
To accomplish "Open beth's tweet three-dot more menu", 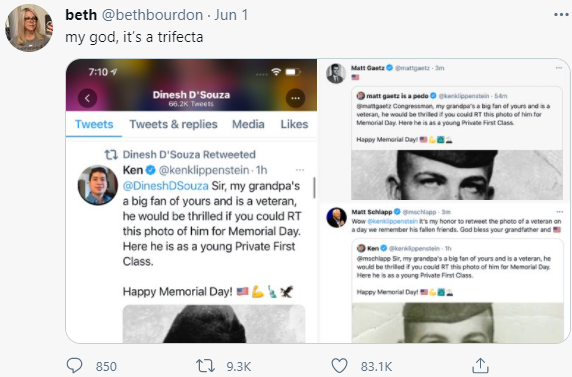I will [x=561, y=15].
